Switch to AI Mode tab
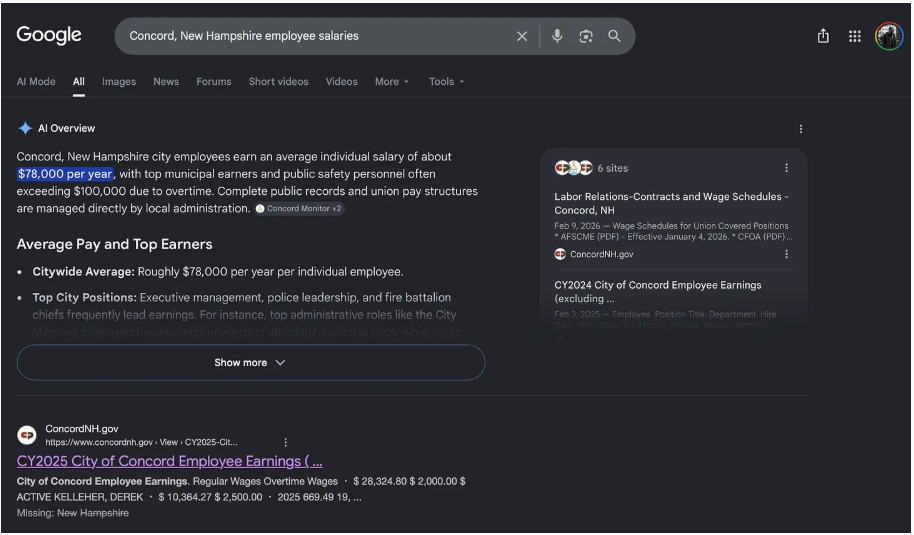The width and height of the screenshot is (914, 535). [x=36, y=82]
